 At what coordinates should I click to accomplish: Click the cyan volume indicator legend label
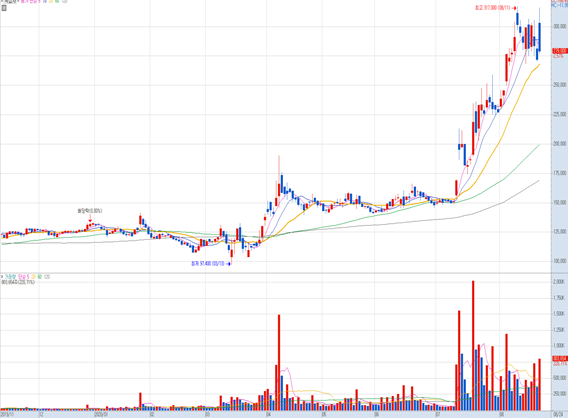point(11,277)
